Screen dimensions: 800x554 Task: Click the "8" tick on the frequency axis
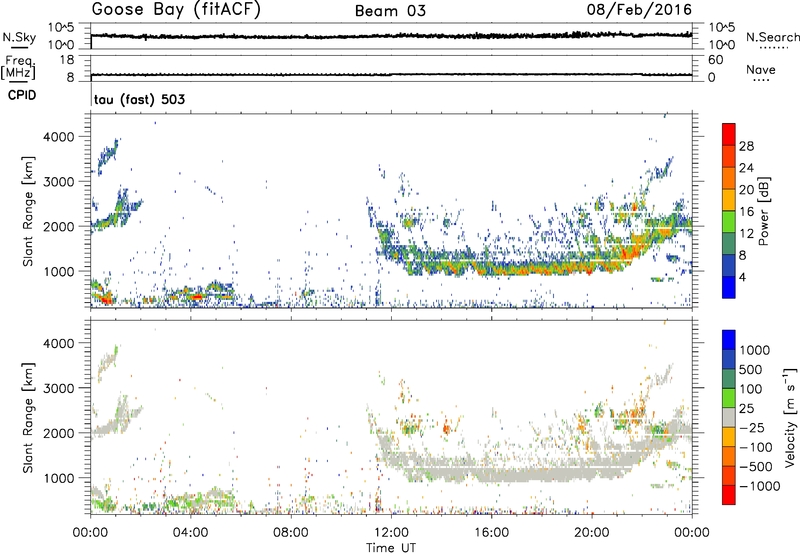pyautogui.click(x=70, y=77)
